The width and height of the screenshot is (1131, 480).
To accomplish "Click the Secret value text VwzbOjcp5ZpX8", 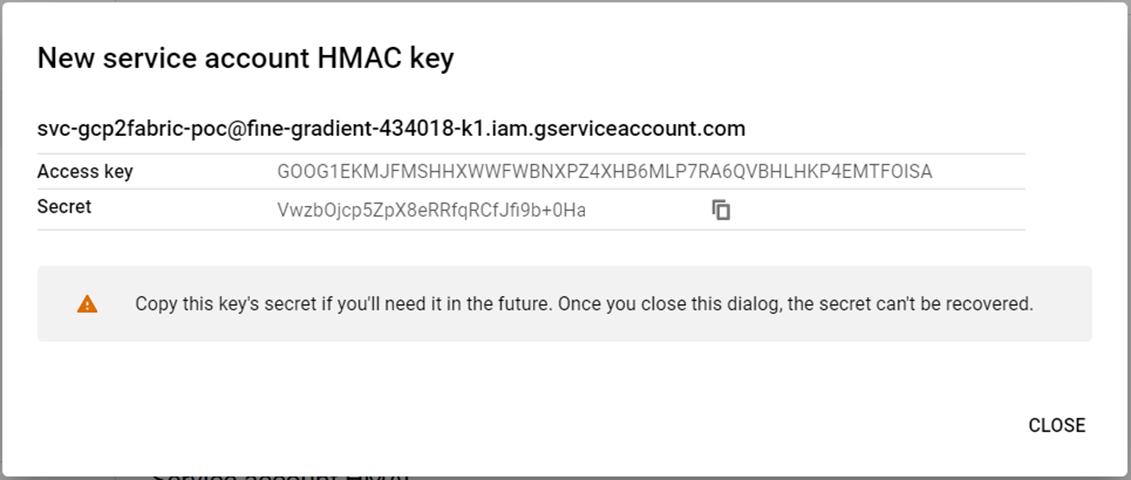I will click(x=430, y=210).
